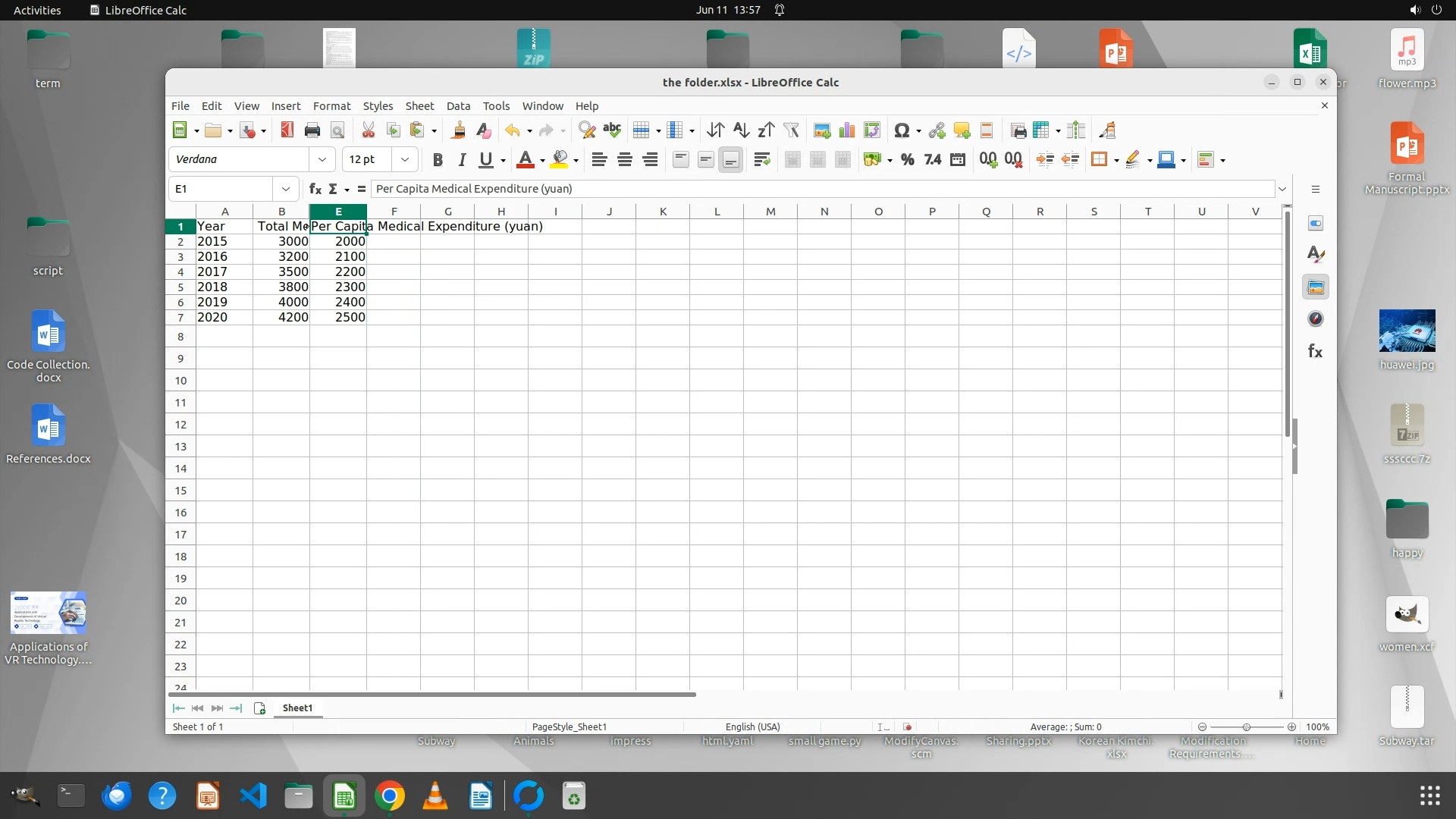Toggle Italic formatting
This screenshot has width=1456, height=819.
[461, 159]
